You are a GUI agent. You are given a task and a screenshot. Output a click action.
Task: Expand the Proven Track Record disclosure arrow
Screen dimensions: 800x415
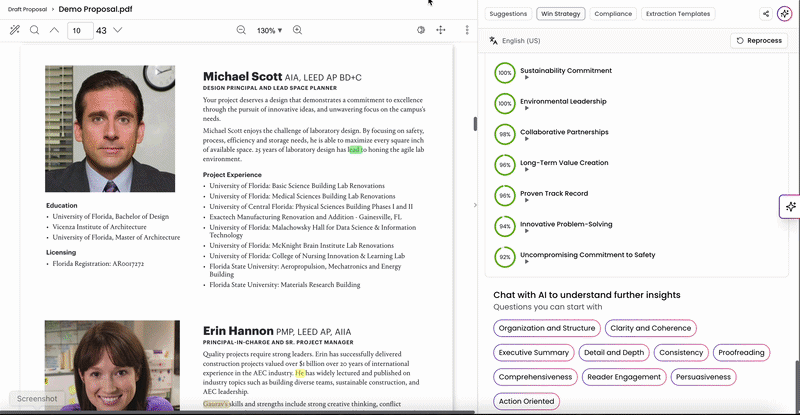tap(527, 200)
